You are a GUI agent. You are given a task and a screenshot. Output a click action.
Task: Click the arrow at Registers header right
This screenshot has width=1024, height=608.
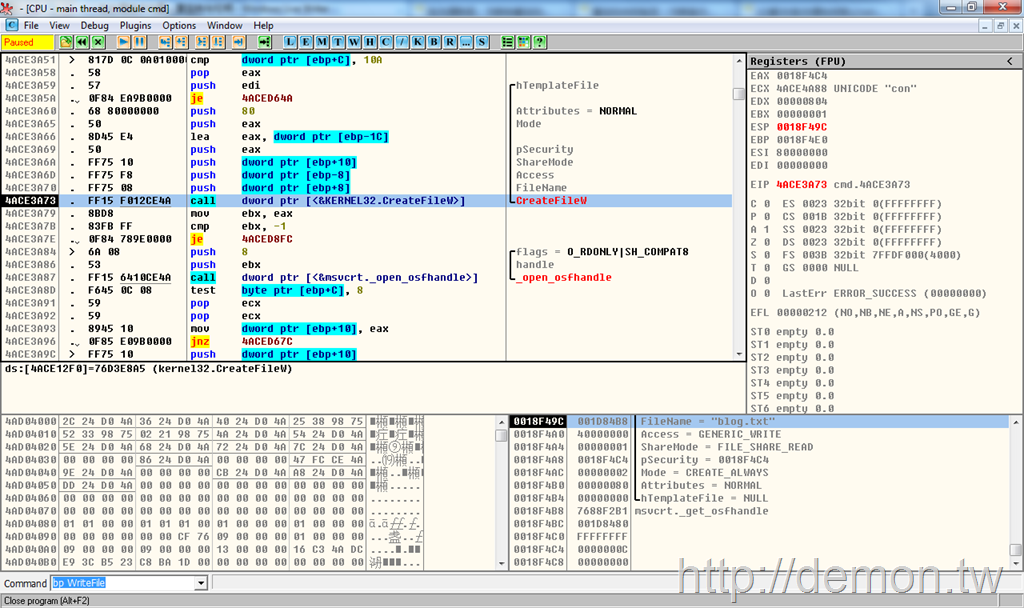point(1010,61)
